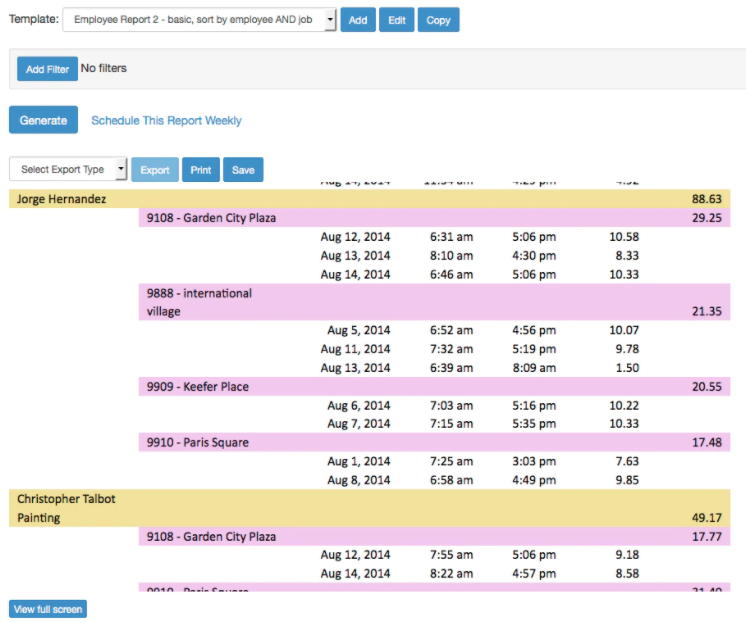
Task: Select the 9909 - Keefer Place job row
Action: pos(198,387)
